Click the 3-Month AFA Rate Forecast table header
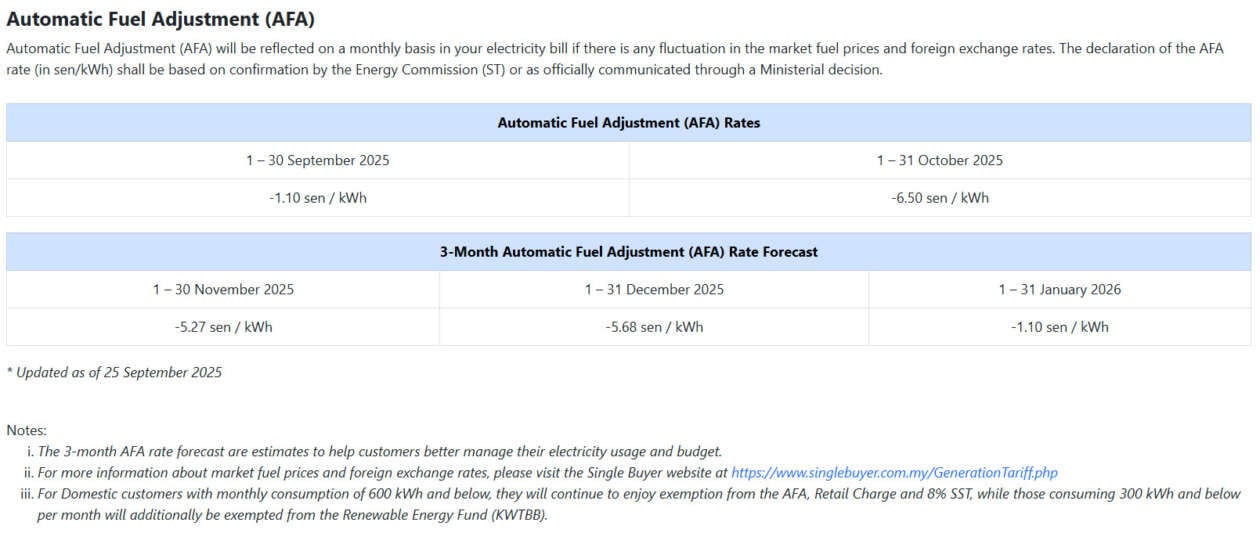Viewport: 1260px width, 533px height. tap(628, 252)
